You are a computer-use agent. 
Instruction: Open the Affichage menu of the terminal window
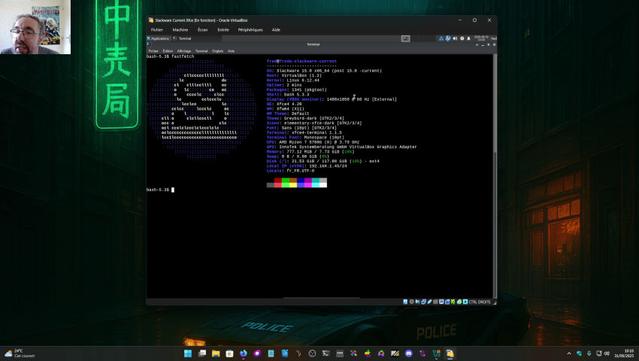[184, 51]
